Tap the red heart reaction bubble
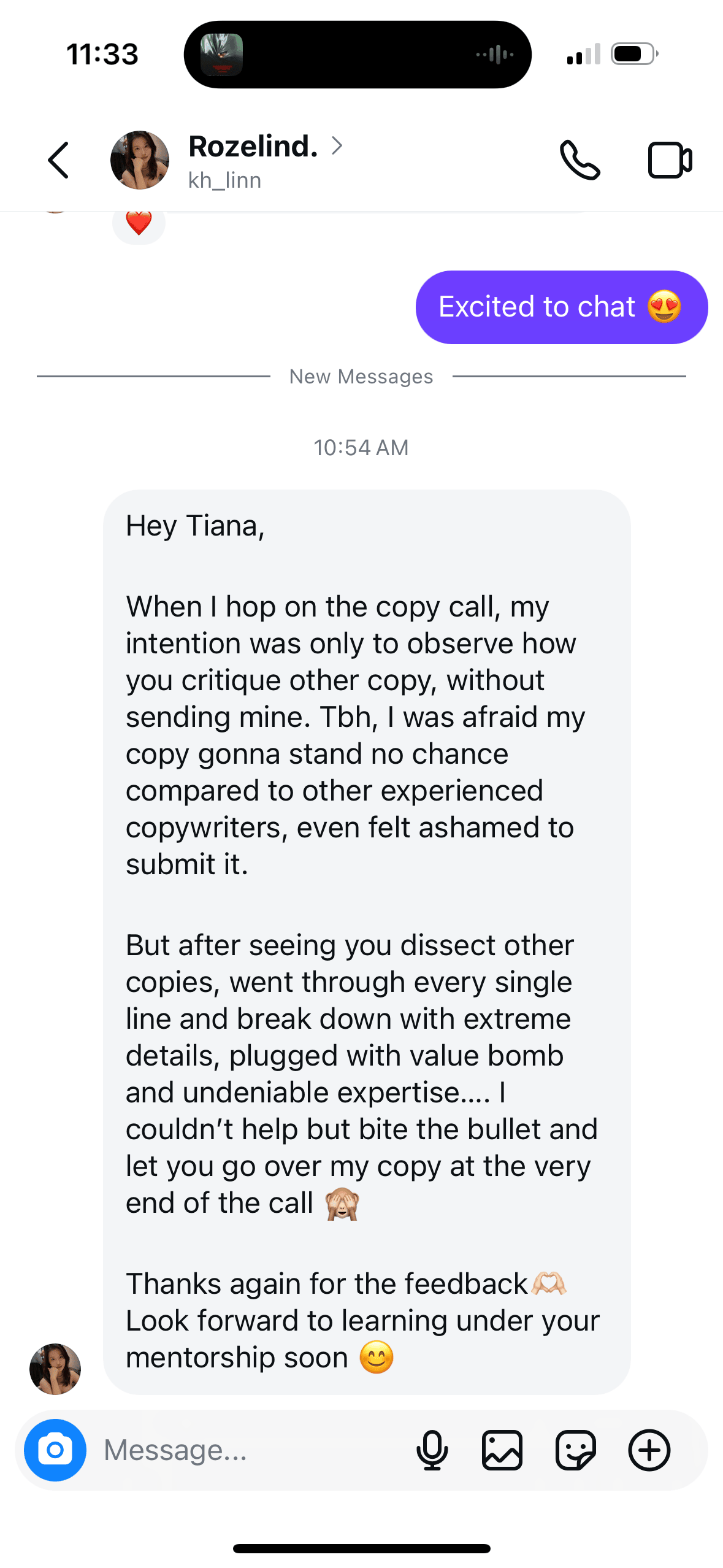Image resolution: width=723 pixels, height=1568 pixels. (139, 223)
